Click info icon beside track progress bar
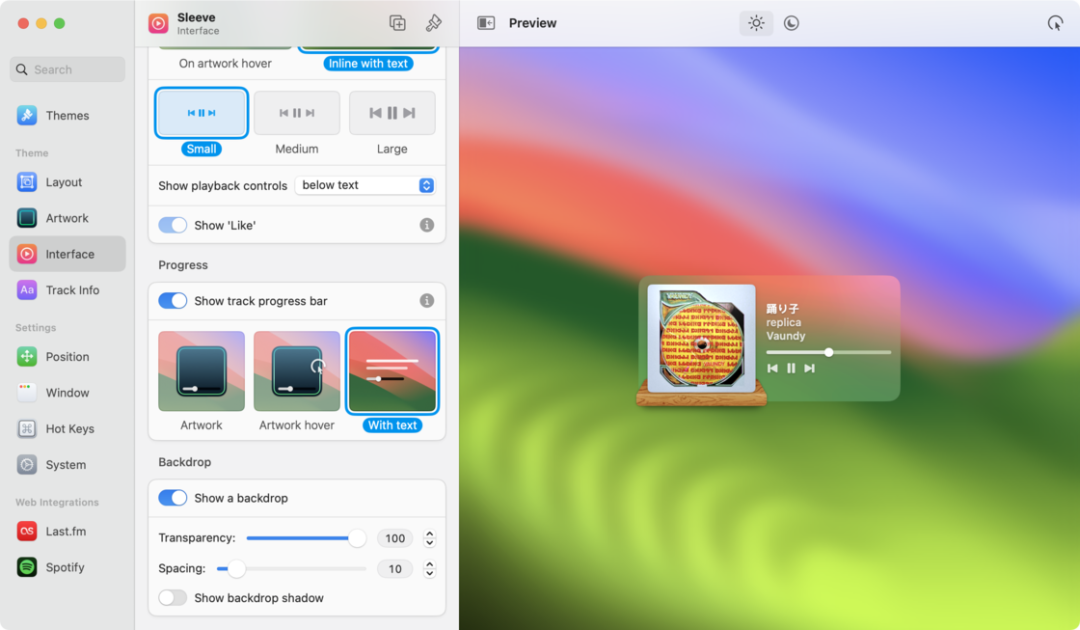Viewport: 1080px width, 630px height. (427, 301)
